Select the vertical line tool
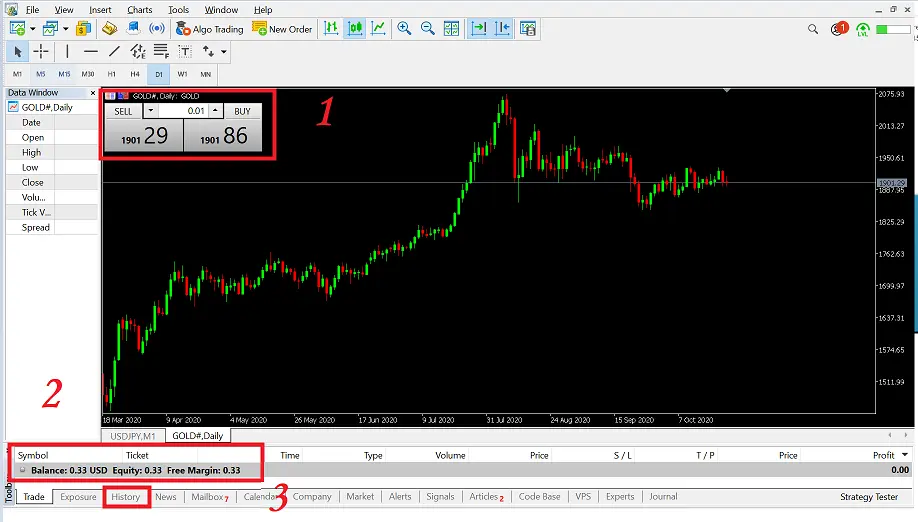 click(67, 52)
